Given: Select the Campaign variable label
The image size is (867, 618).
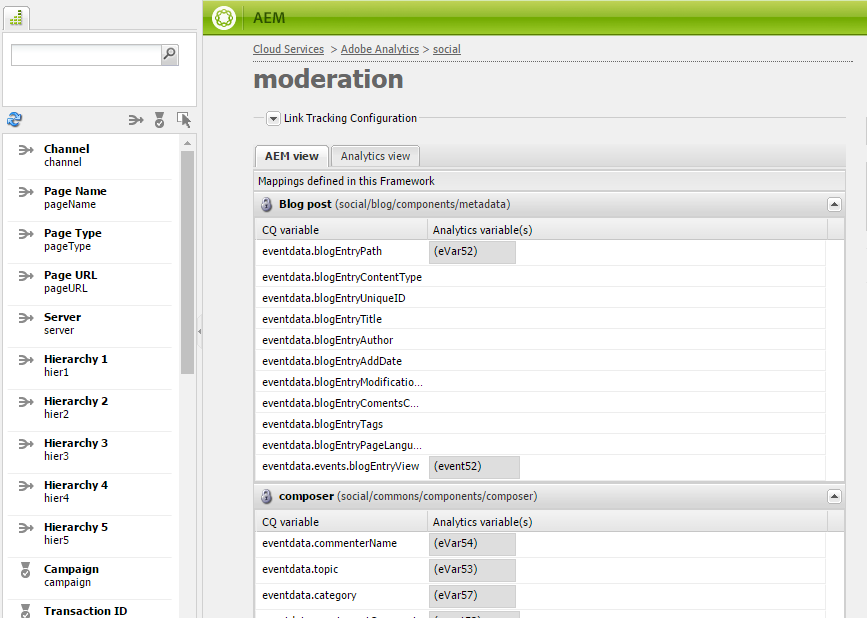Looking at the screenshot, I should pos(71,569).
